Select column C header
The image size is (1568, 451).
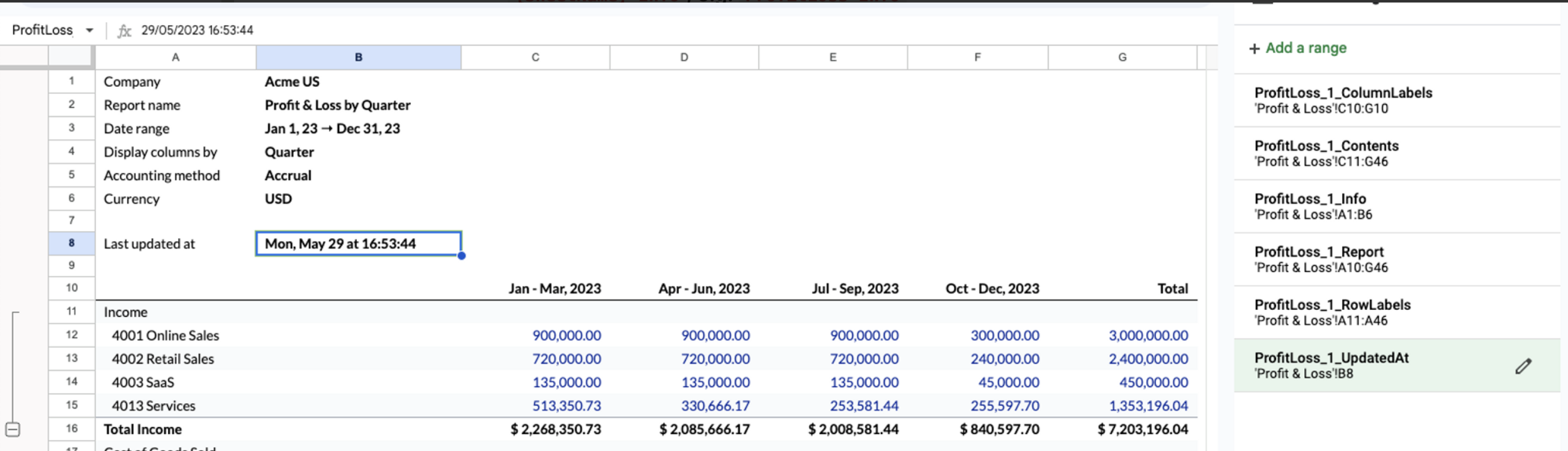(535, 57)
